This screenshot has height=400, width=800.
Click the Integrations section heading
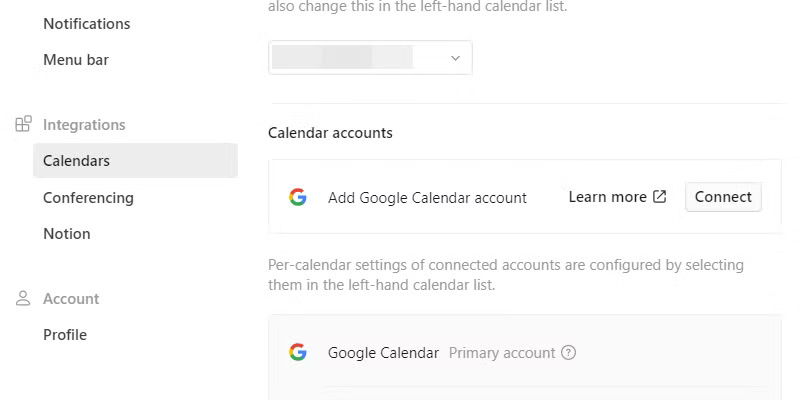84,125
